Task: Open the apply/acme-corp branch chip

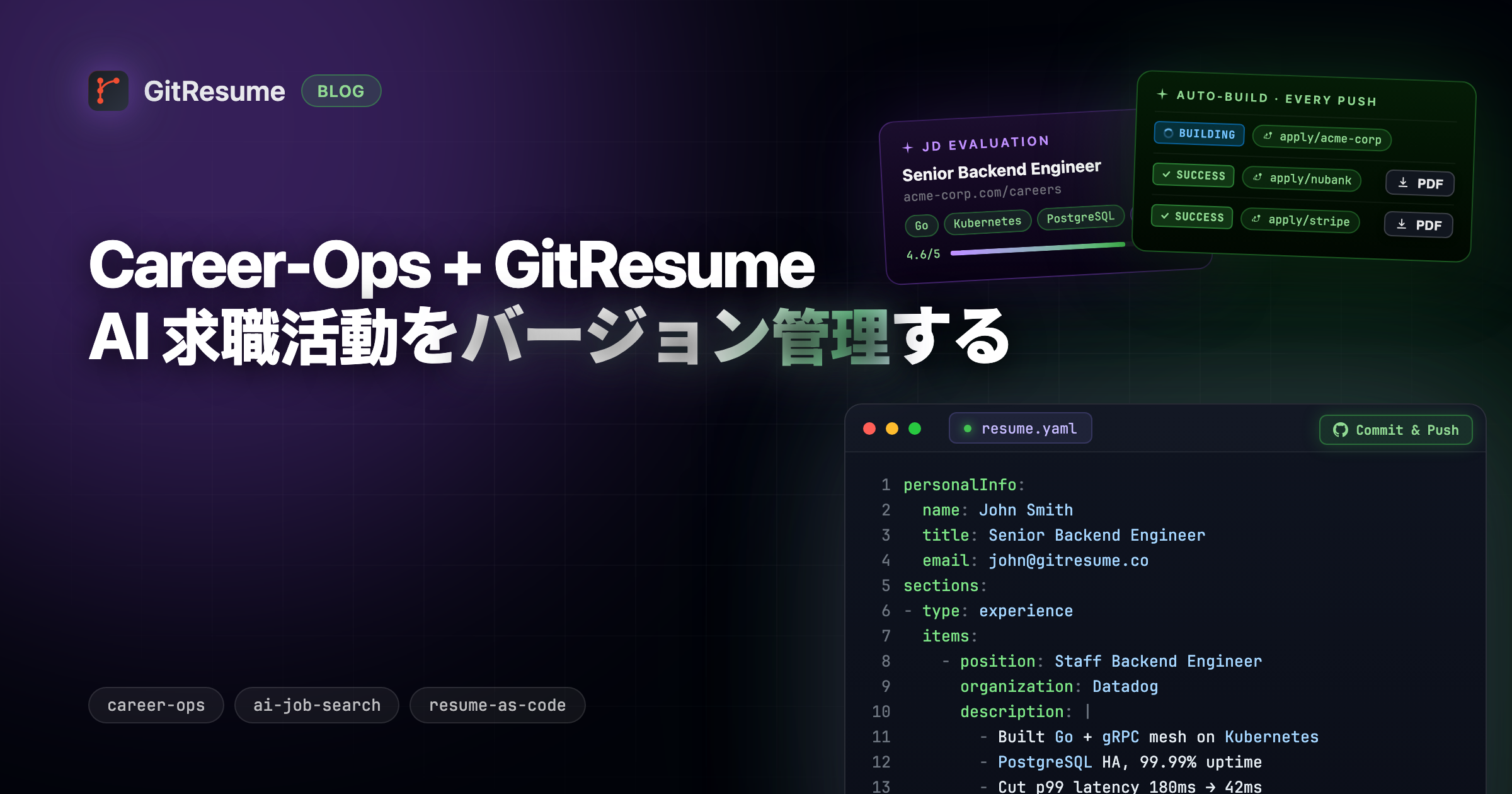Action: click(x=1322, y=138)
